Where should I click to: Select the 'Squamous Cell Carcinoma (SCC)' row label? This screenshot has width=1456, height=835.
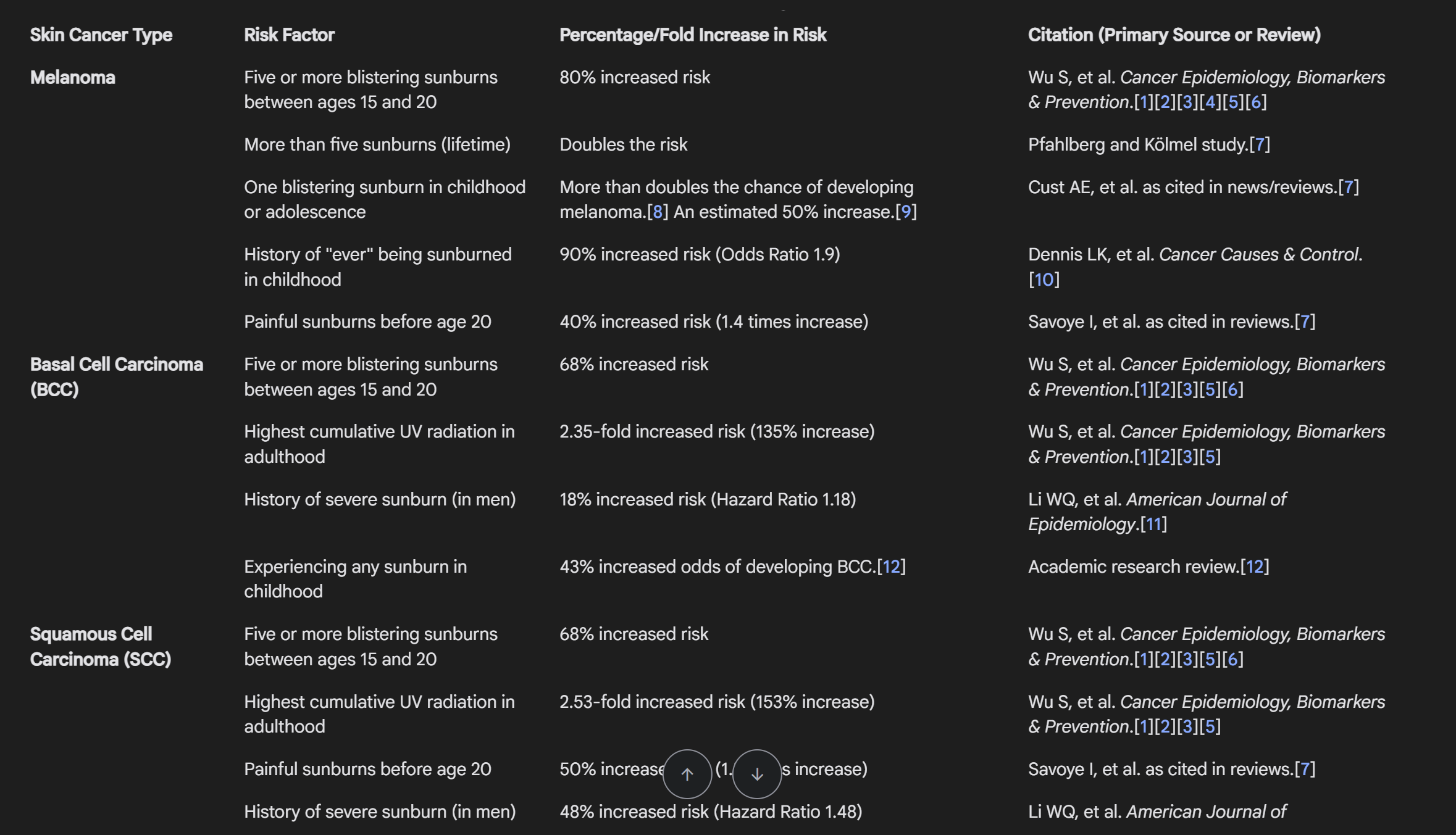pos(101,646)
